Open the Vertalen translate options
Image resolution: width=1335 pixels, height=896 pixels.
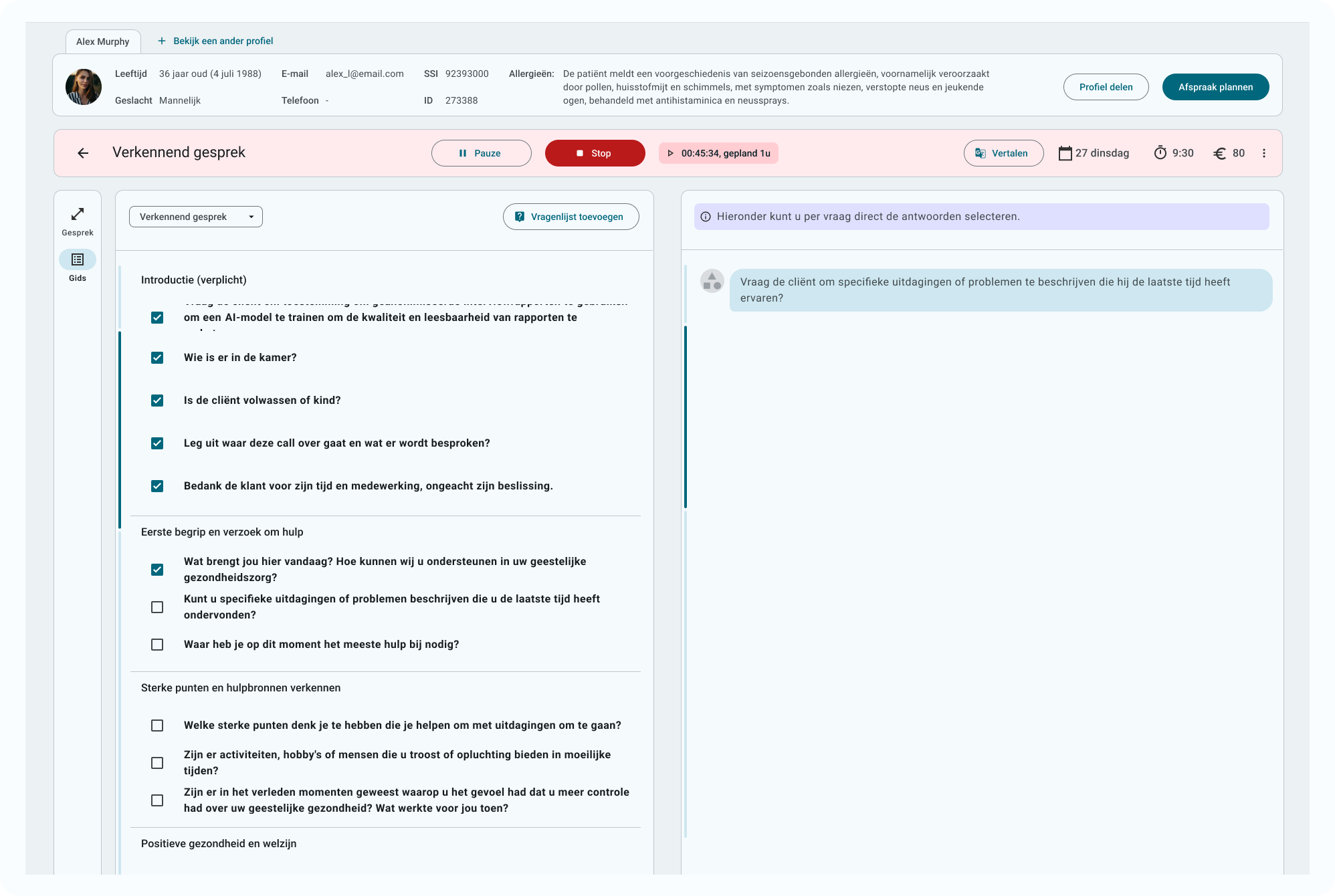click(1003, 153)
